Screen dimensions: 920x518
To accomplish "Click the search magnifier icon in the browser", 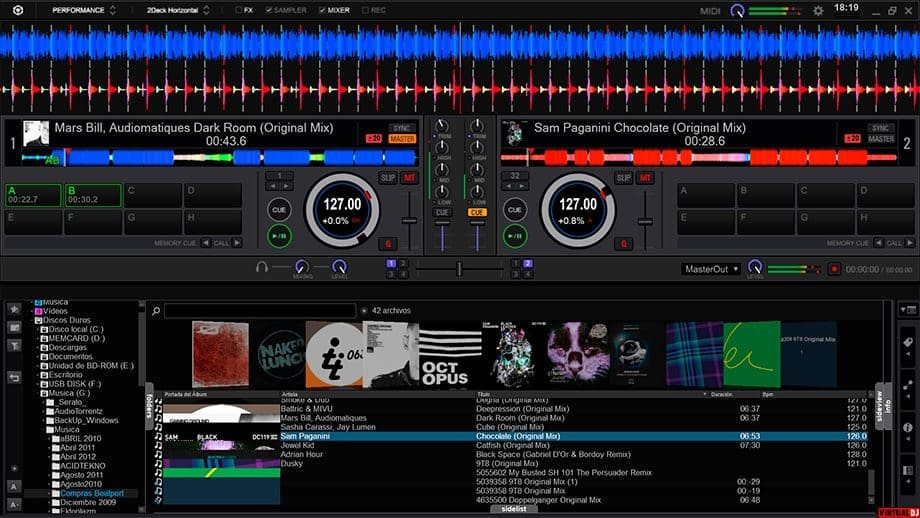I will coord(156,310).
